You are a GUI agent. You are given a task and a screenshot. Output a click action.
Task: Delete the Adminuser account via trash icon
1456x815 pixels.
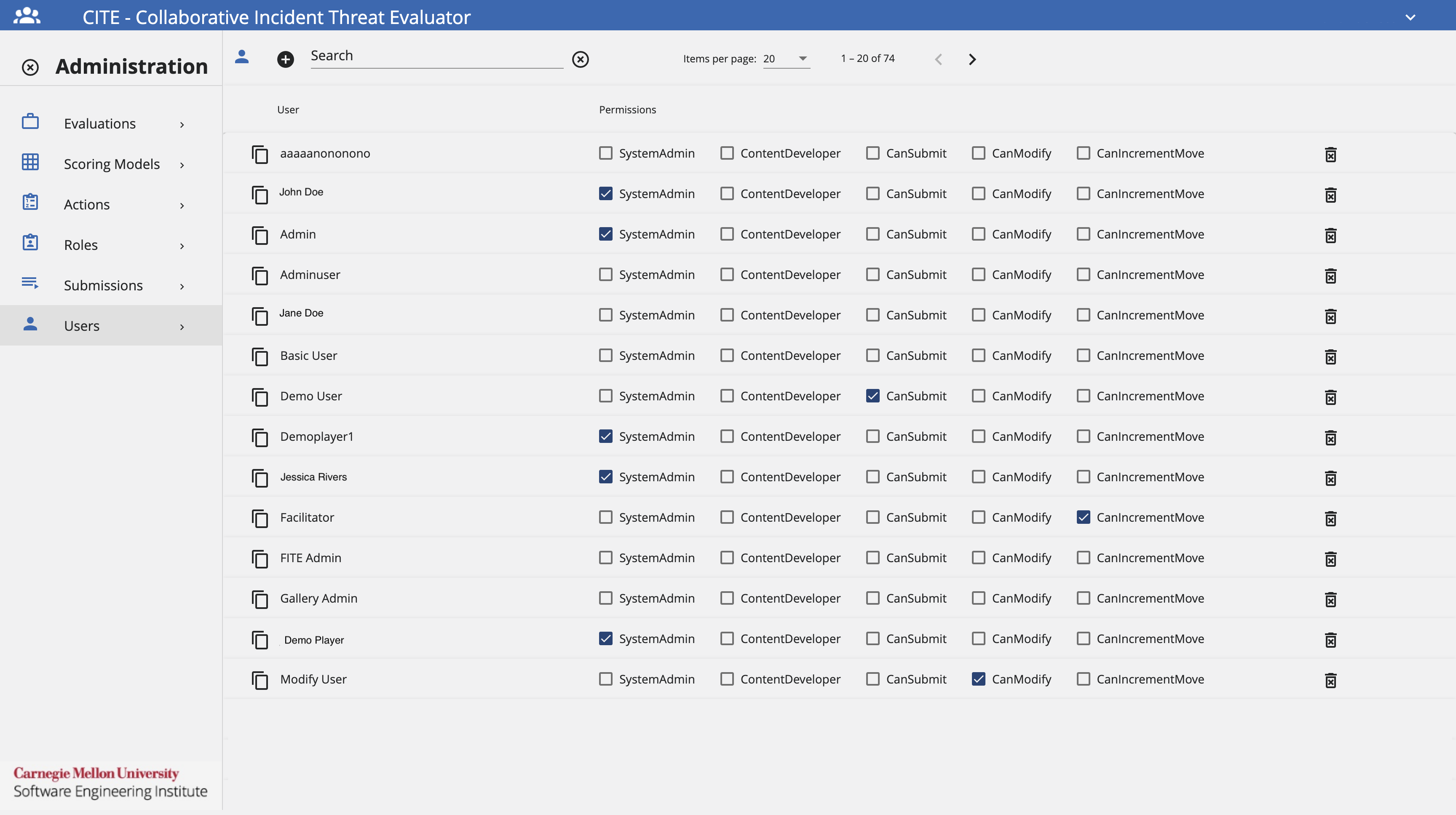pyautogui.click(x=1331, y=276)
